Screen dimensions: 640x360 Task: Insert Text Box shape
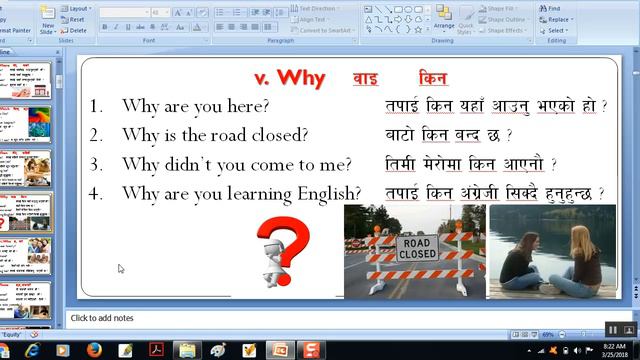click(368, 9)
